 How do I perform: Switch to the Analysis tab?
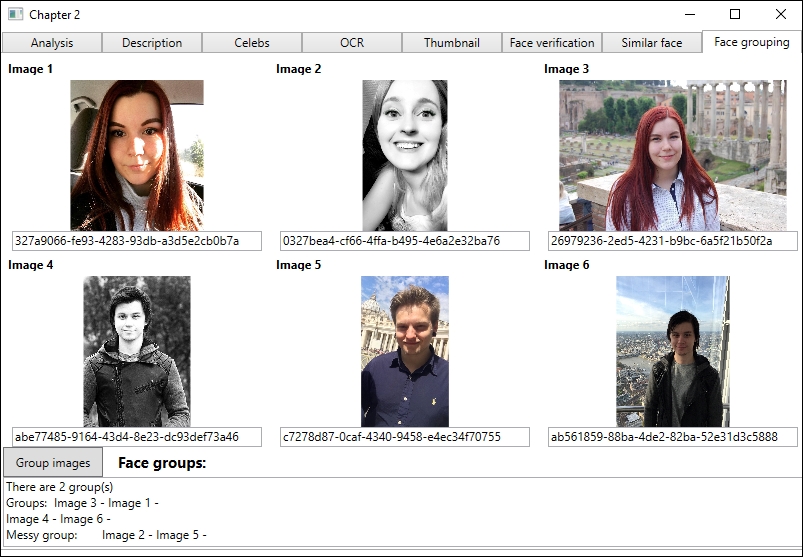tap(52, 42)
